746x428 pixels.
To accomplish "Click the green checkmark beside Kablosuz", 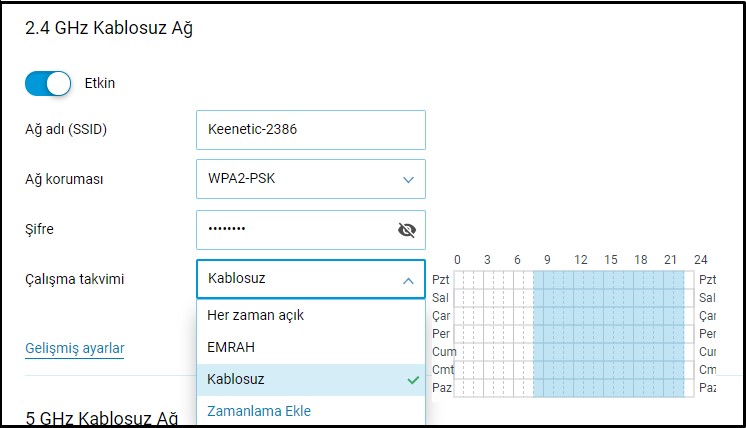I will [x=413, y=380].
